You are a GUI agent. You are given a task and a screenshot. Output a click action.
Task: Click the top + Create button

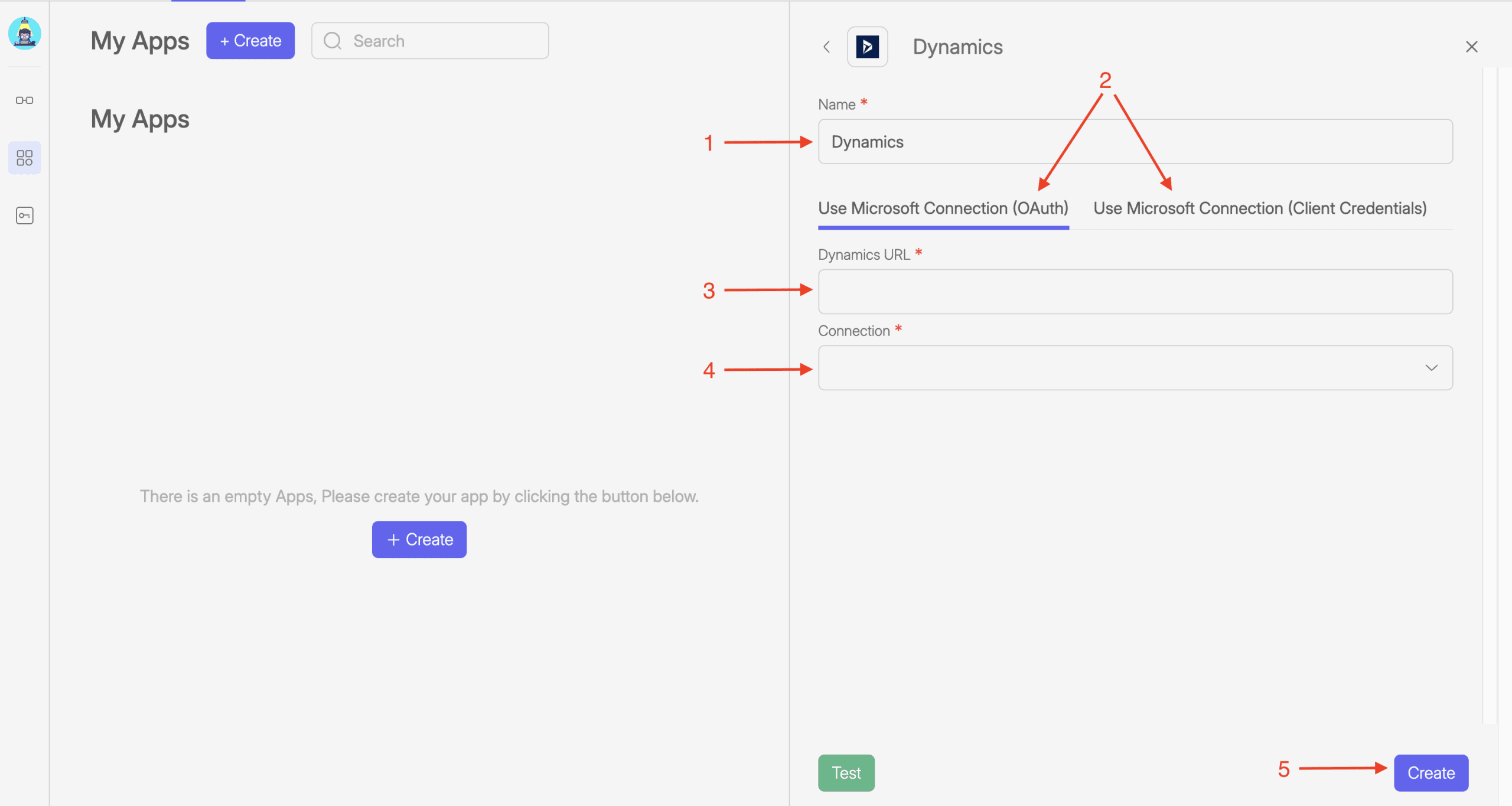pos(250,41)
